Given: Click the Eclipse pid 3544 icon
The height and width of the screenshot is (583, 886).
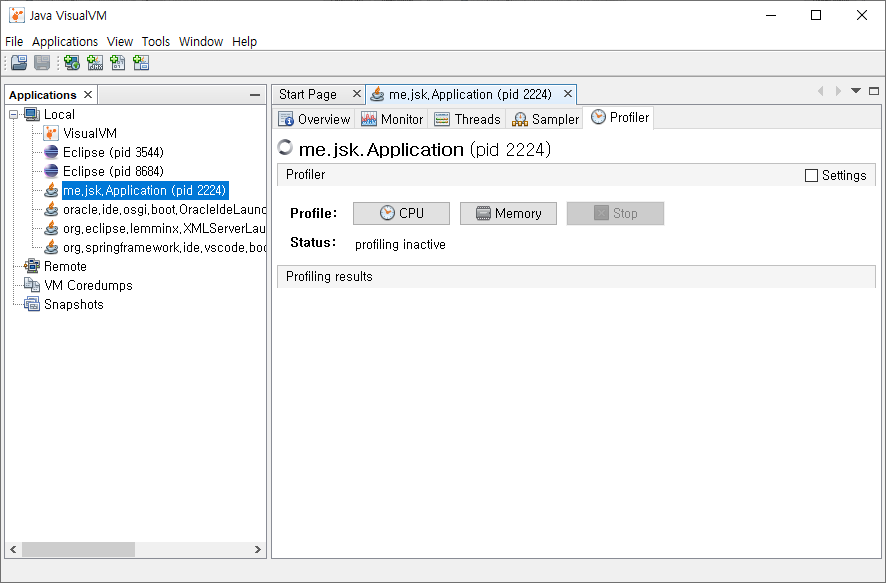Looking at the screenshot, I should tap(51, 153).
